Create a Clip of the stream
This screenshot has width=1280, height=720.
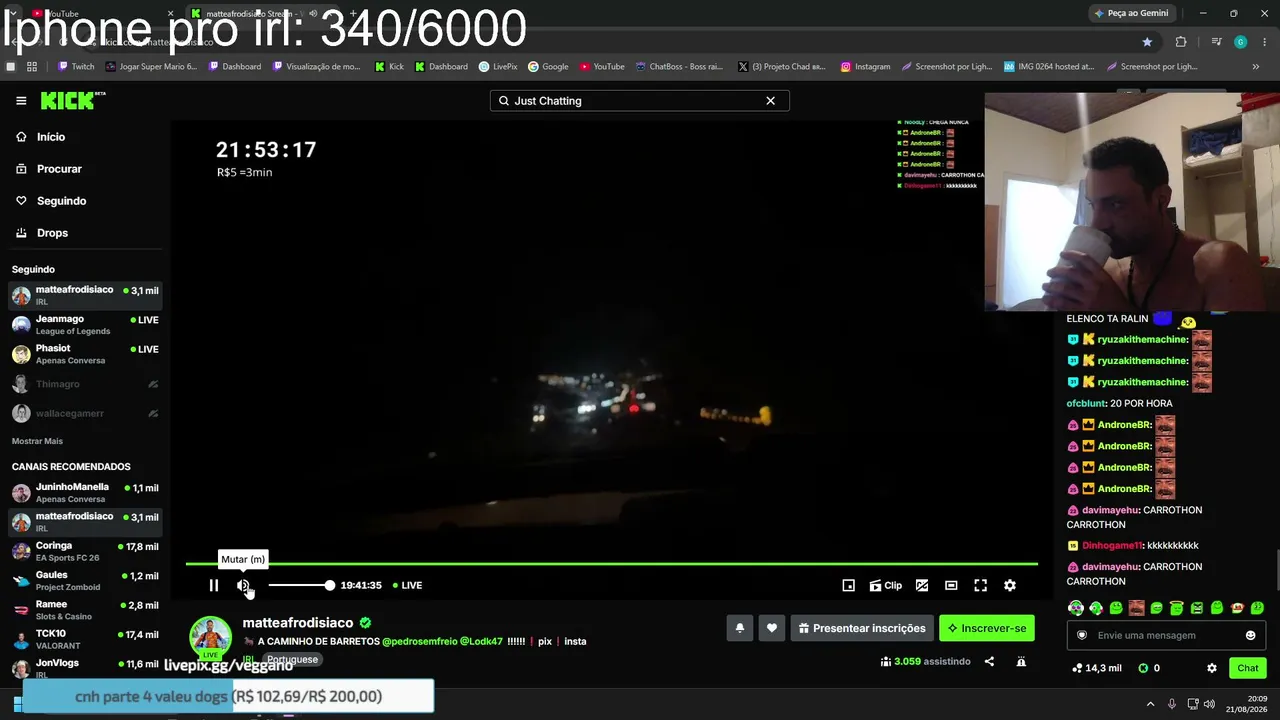tap(885, 585)
